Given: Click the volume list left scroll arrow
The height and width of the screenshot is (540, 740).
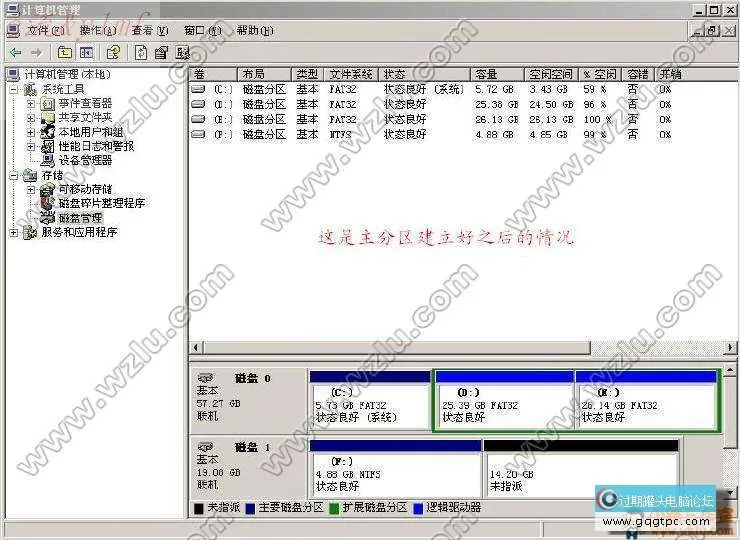Looking at the screenshot, I should (196, 348).
